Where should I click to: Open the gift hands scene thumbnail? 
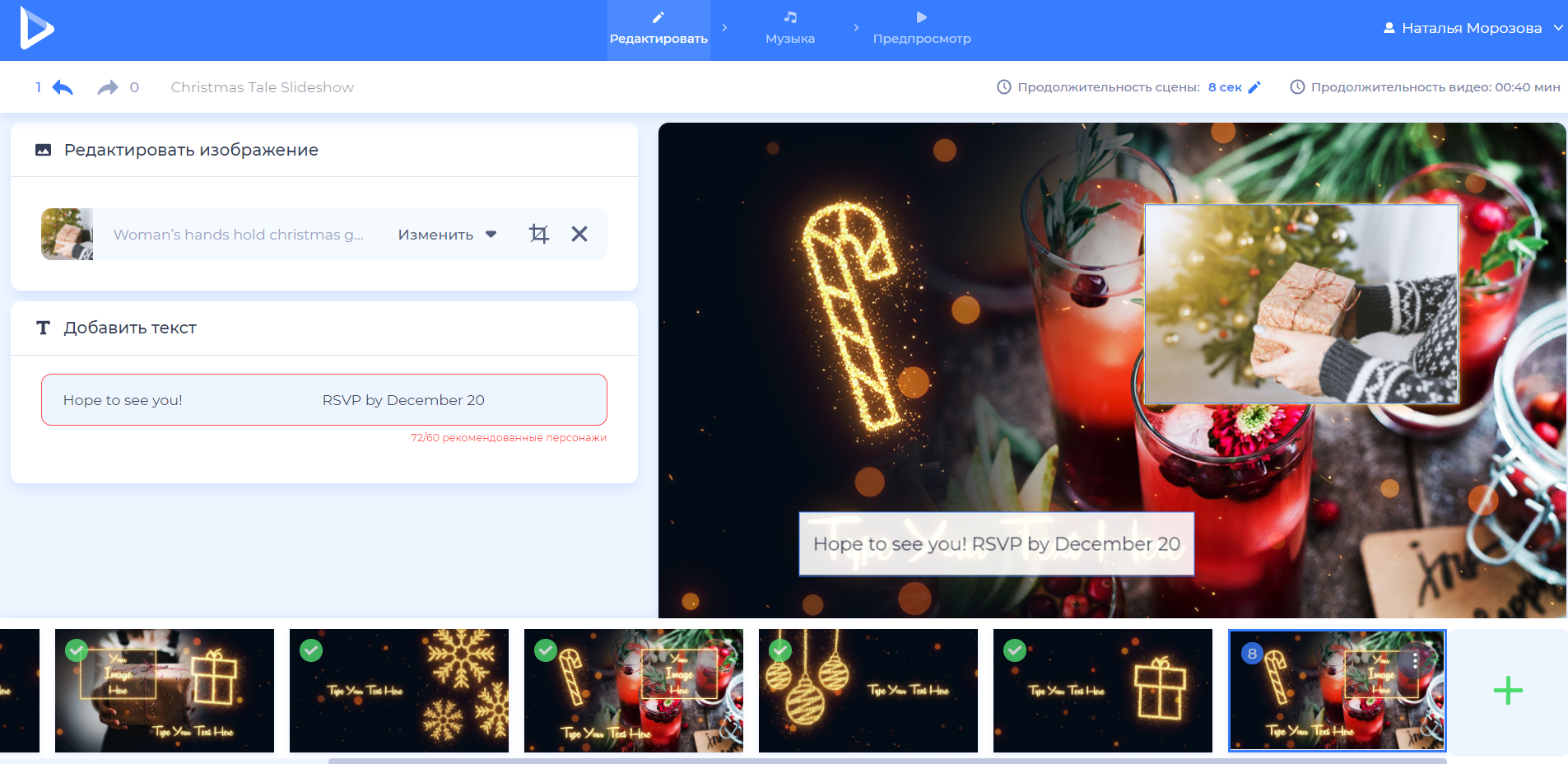(165, 691)
